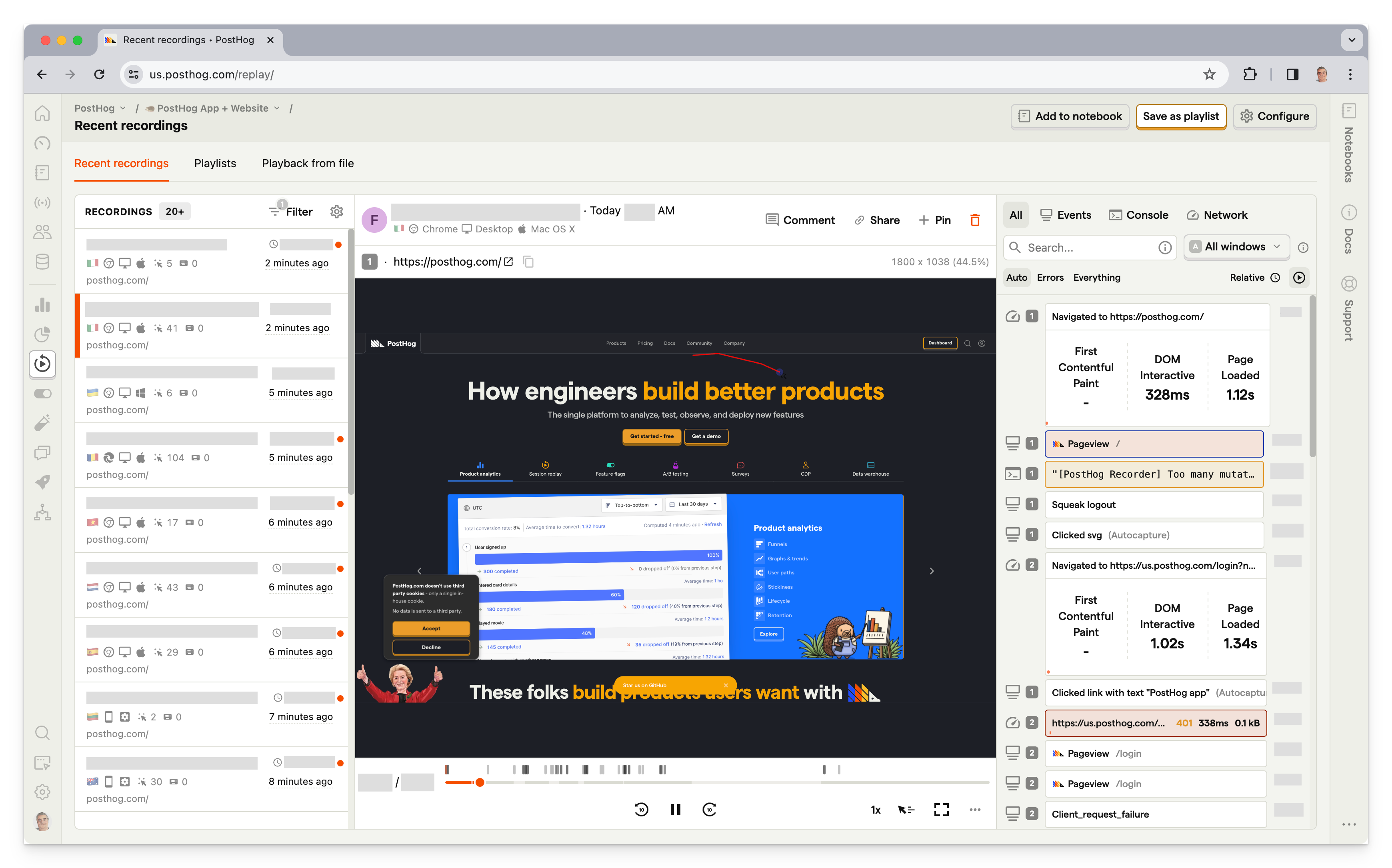The width and height of the screenshot is (1392, 868).
Task: Pause the recording playback
Action: (x=676, y=810)
